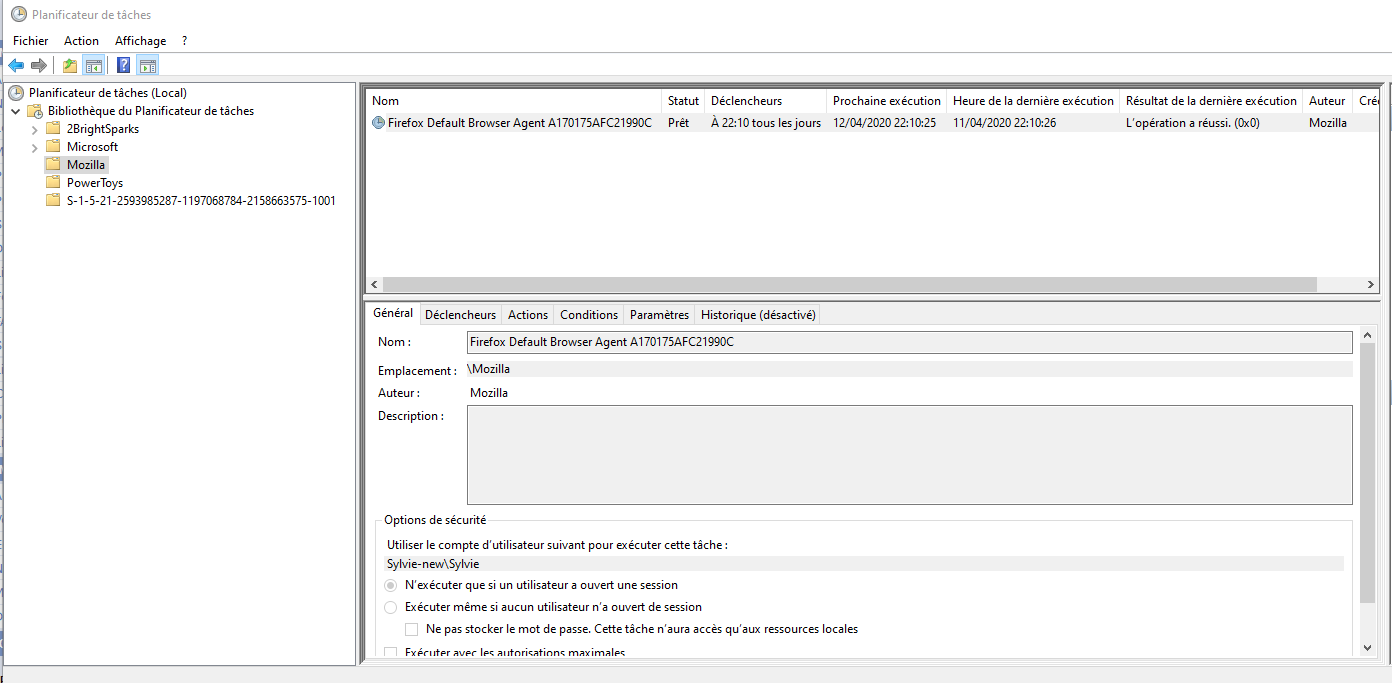Image resolution: width=1392 pixels, height=683 pixels.
Task: Go forward using the Forward arrow
Action: (x=39, y=66)
